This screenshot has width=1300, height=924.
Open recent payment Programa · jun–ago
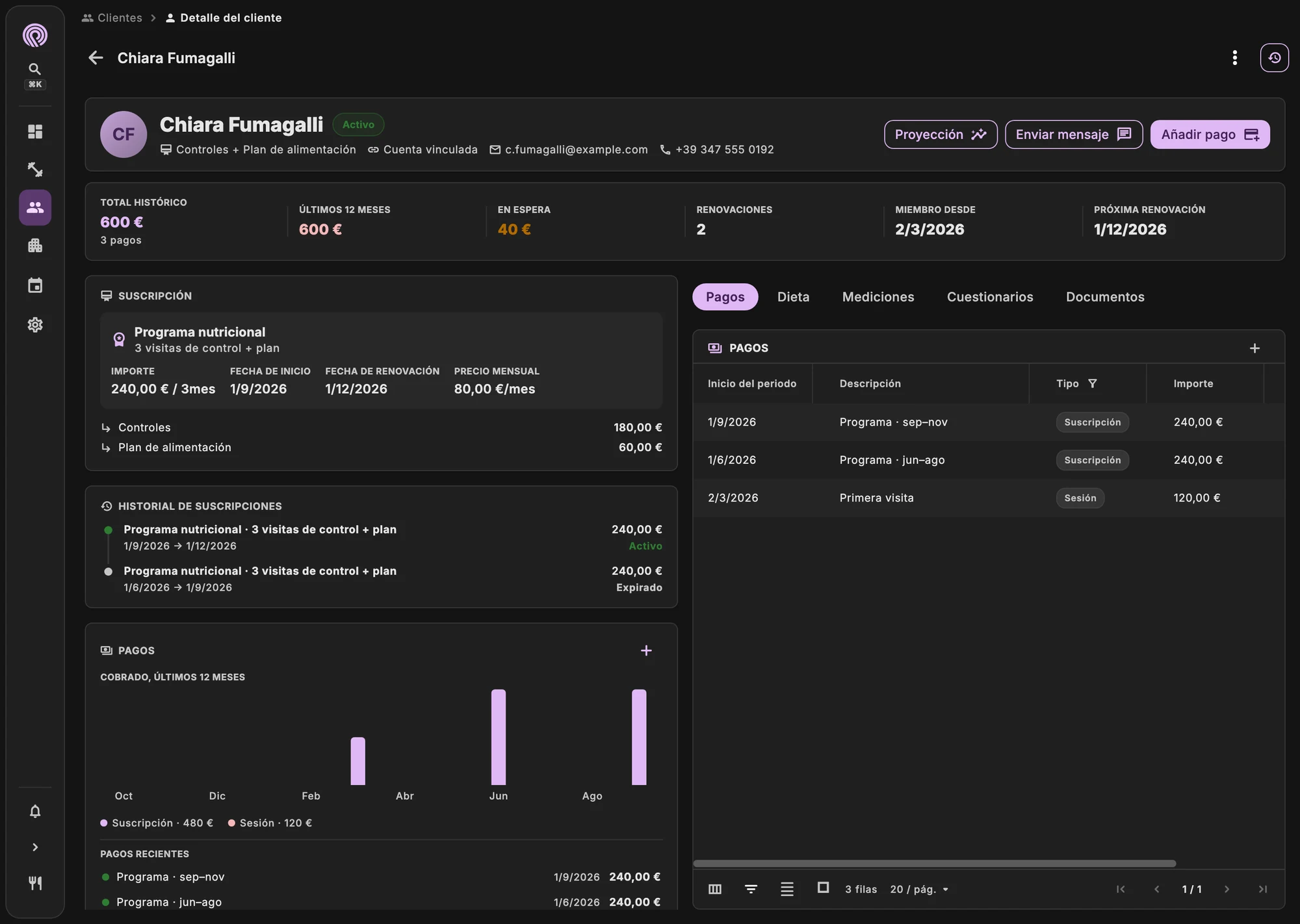click(381, 902)
